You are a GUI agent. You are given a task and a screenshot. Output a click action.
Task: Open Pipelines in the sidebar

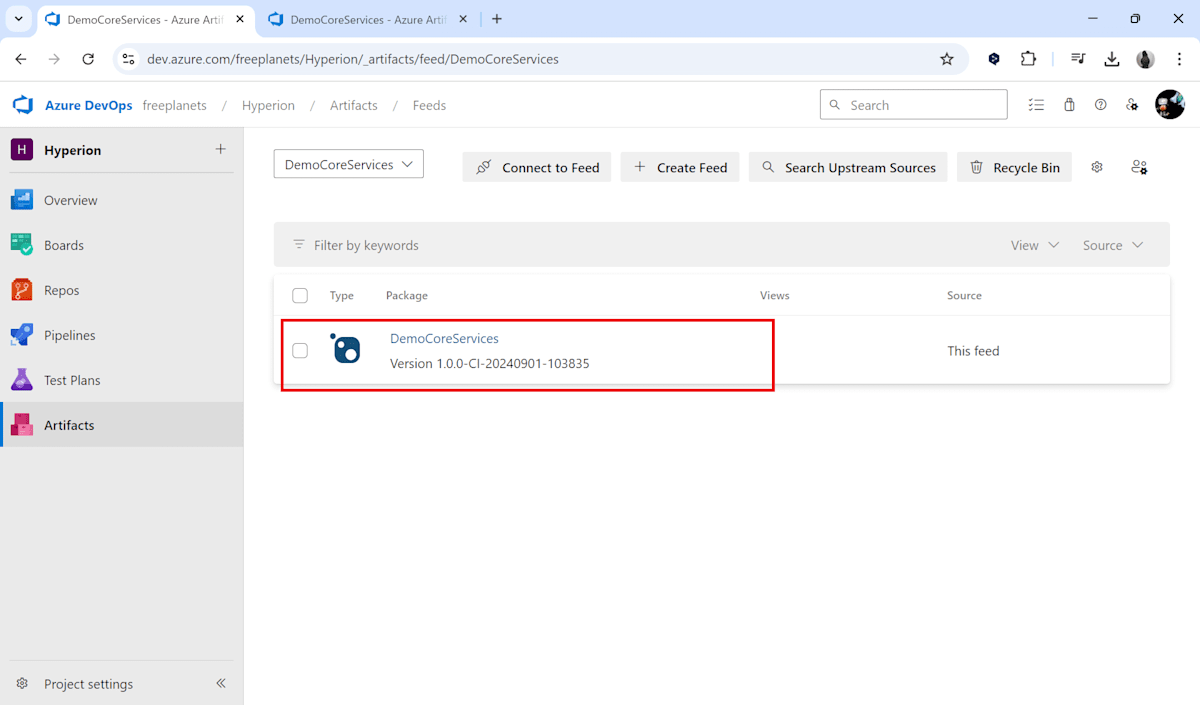[x=121, y=335]
